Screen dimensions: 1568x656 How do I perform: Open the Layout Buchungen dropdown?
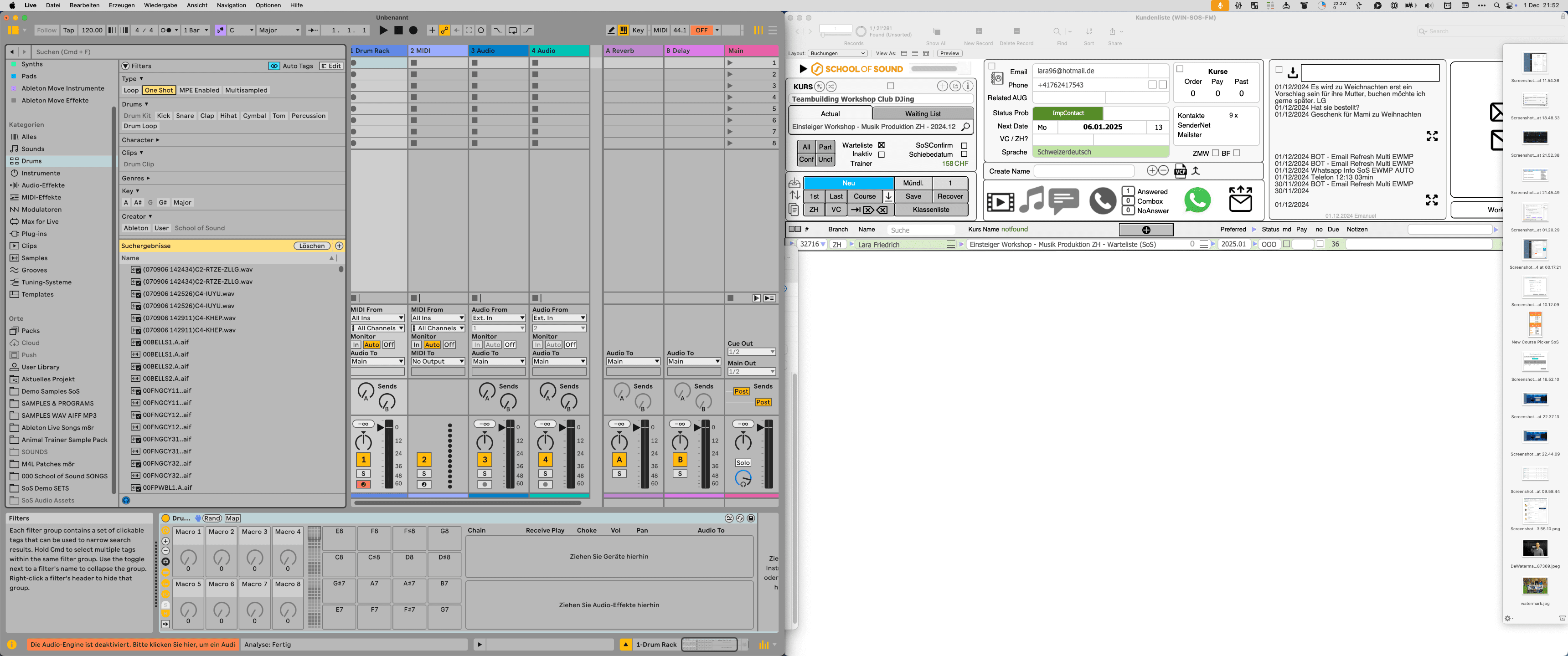(837, 54)
